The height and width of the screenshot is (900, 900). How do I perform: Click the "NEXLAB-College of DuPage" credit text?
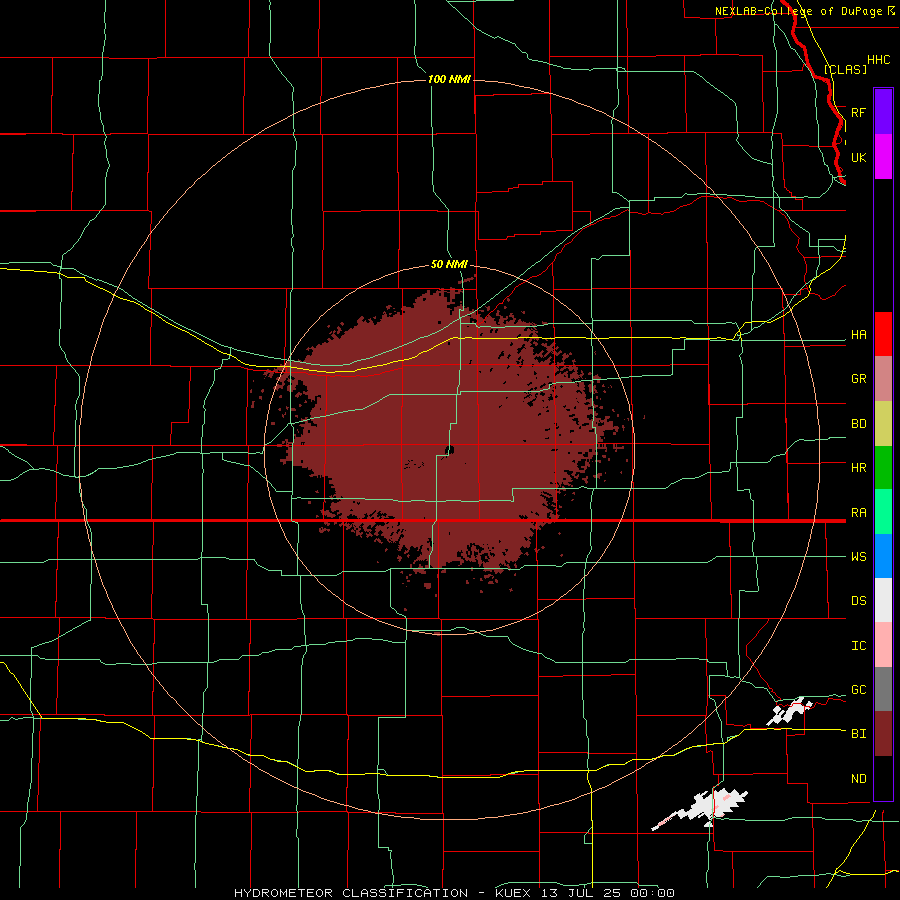798,11
